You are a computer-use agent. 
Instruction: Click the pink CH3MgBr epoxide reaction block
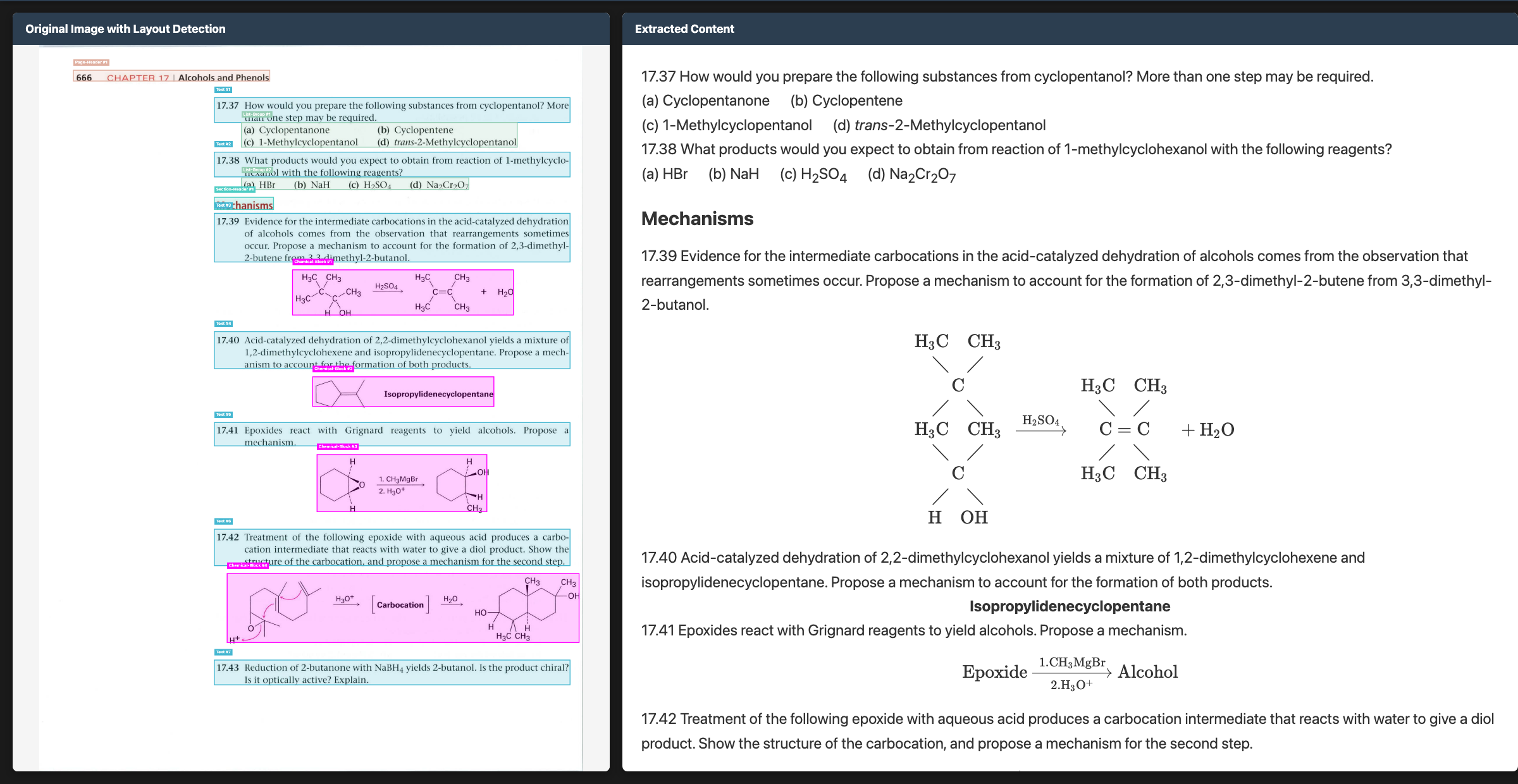coord(402,483)
